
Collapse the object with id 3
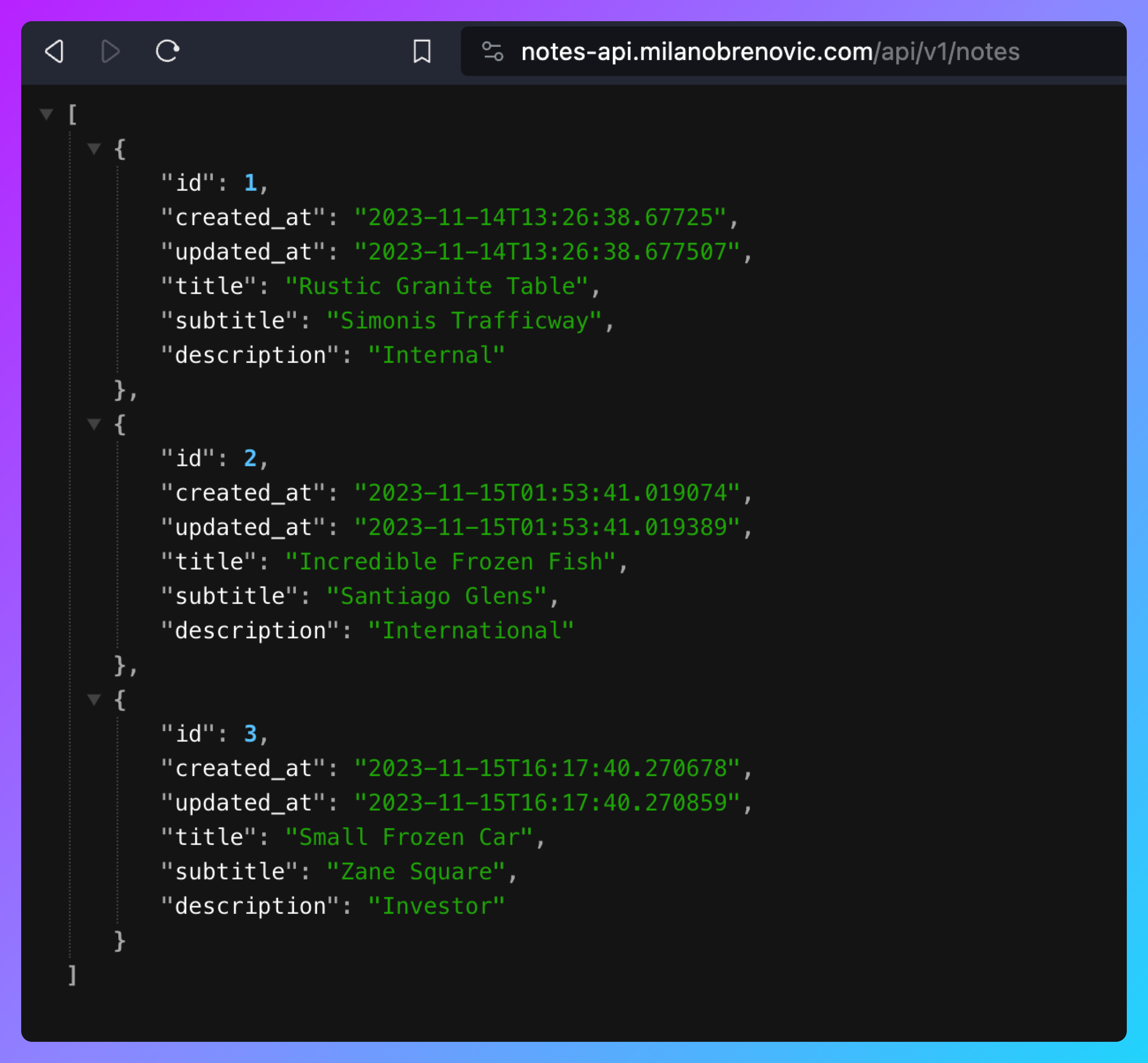[x=94, y=699]
